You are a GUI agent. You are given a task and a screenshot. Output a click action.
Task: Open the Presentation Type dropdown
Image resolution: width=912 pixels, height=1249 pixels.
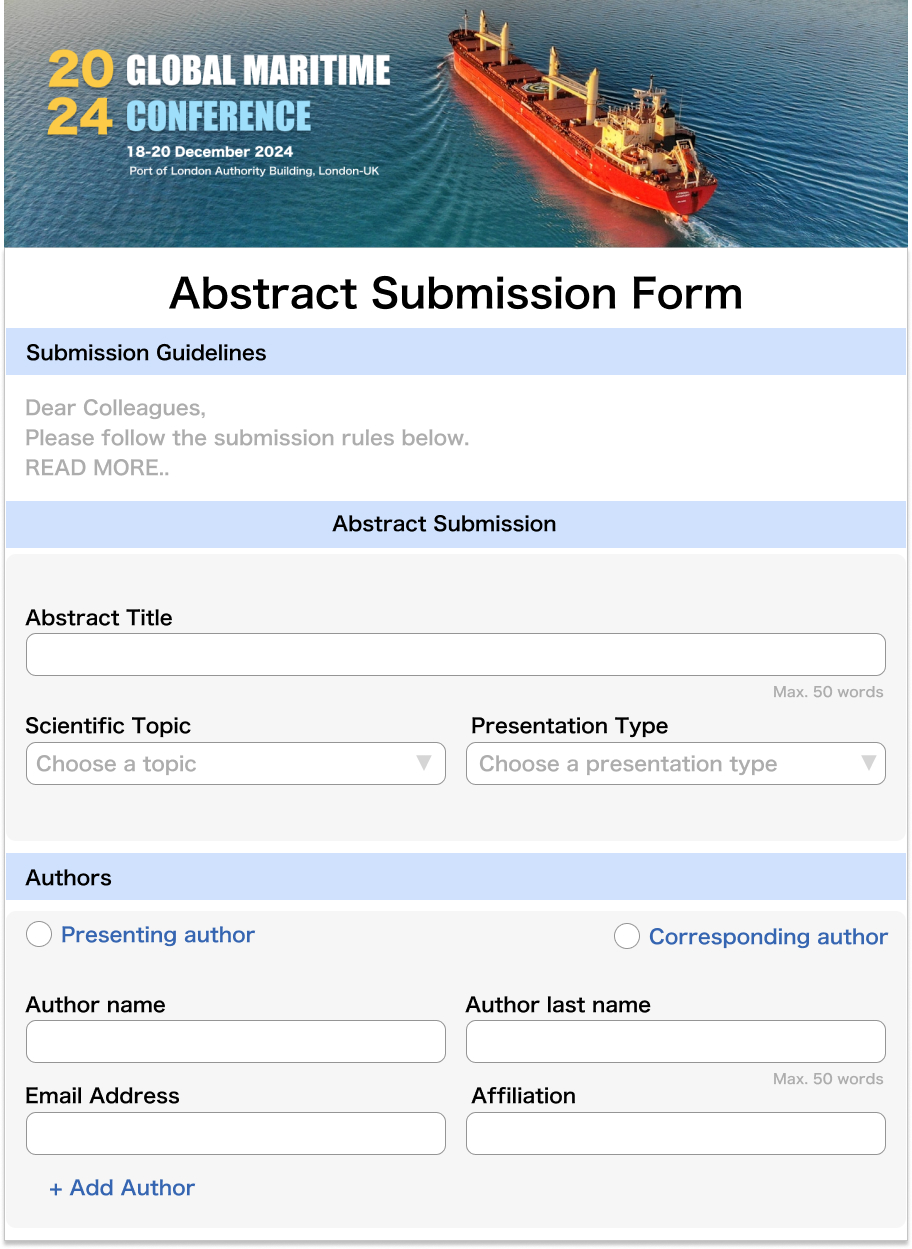tap(676, 763)
